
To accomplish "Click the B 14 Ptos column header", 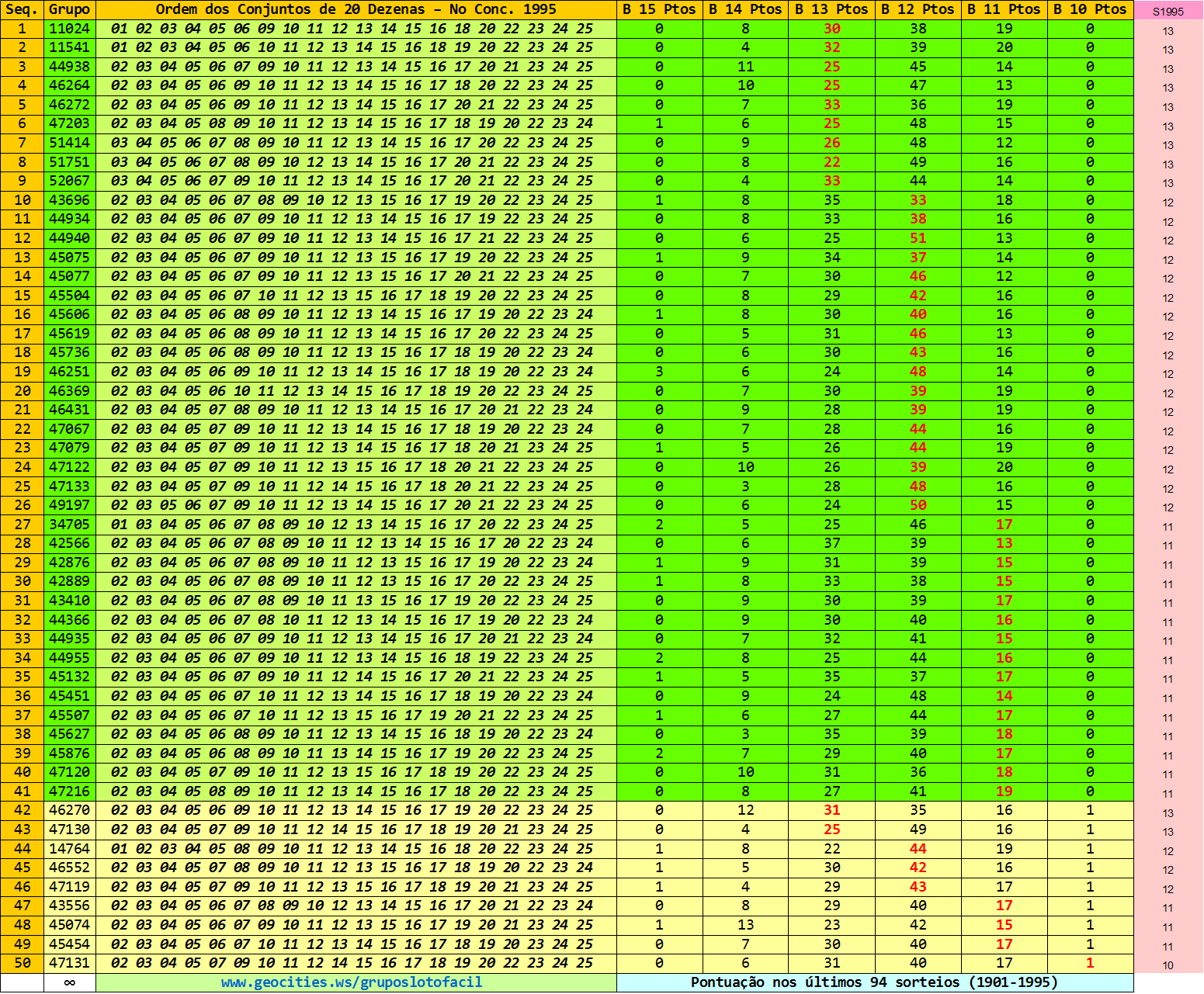I will tap(745, 10).
